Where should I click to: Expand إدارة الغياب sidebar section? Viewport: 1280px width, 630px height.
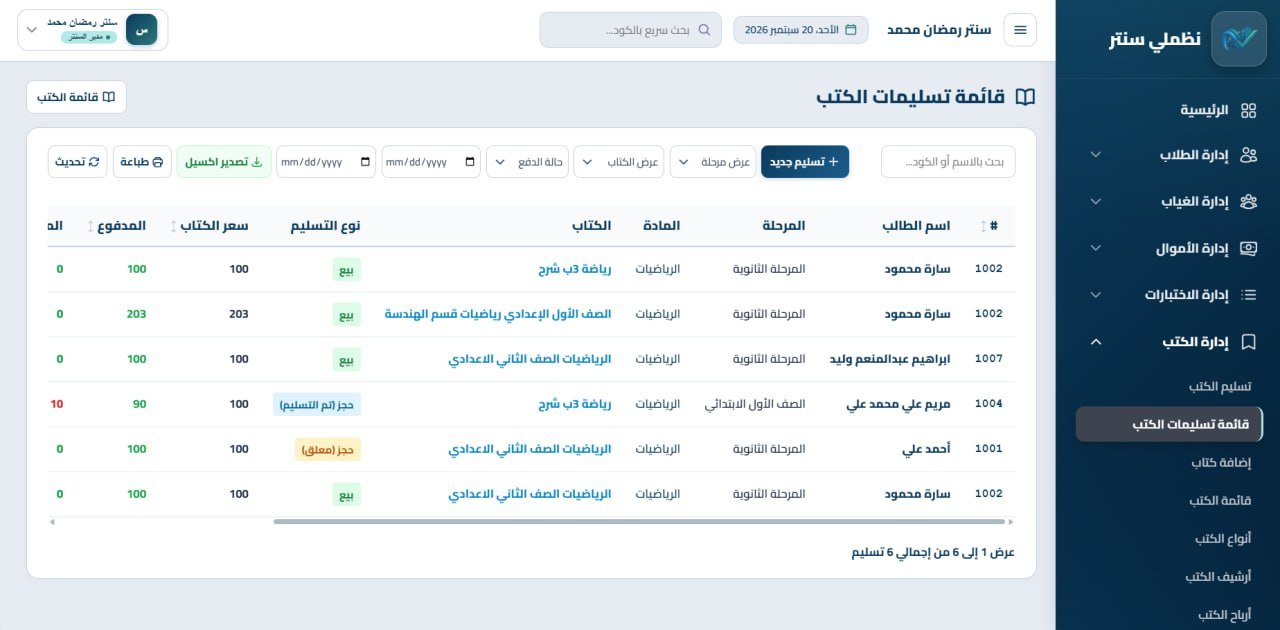[1096, 201]
